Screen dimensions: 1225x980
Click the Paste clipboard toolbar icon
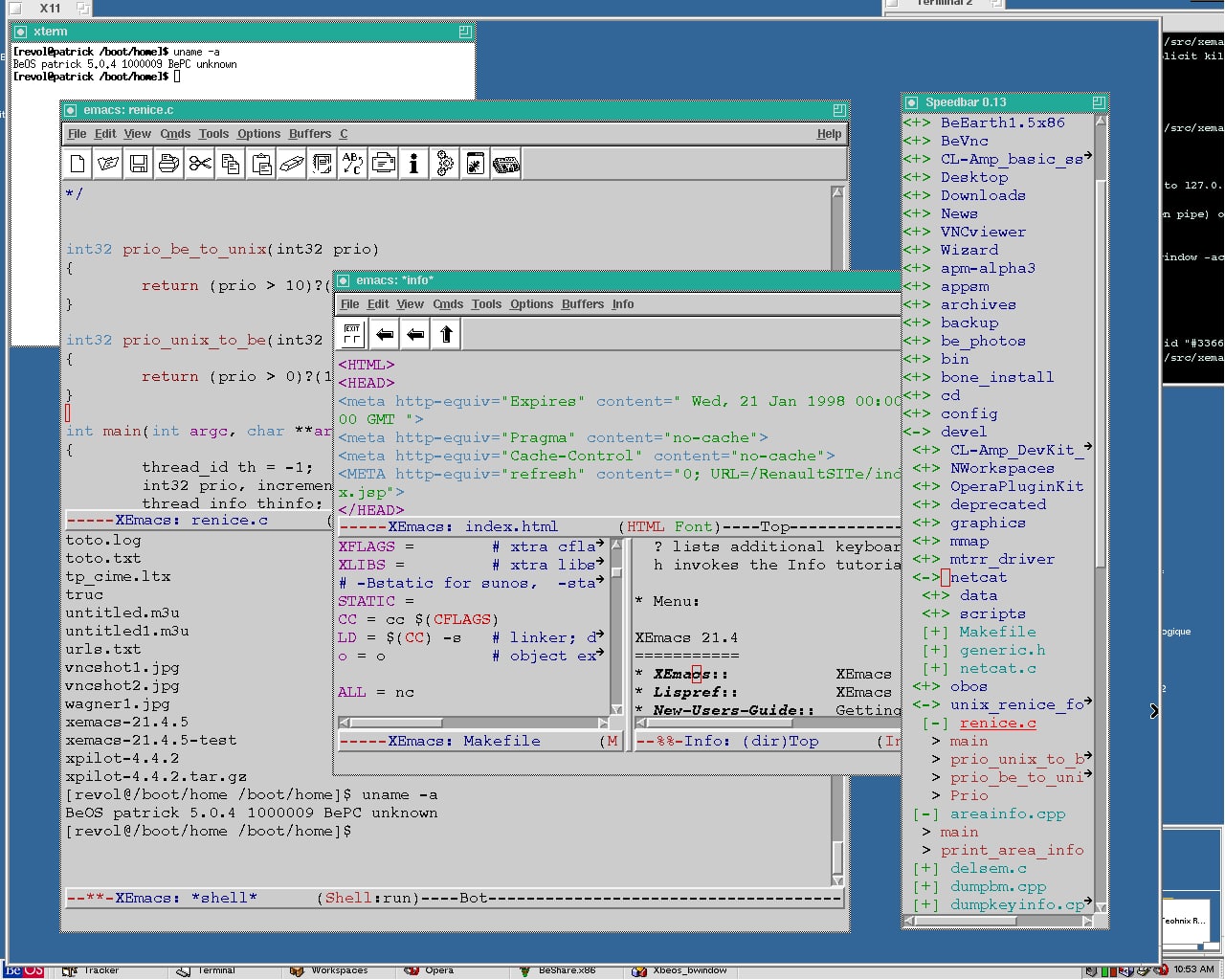(261, 164)
